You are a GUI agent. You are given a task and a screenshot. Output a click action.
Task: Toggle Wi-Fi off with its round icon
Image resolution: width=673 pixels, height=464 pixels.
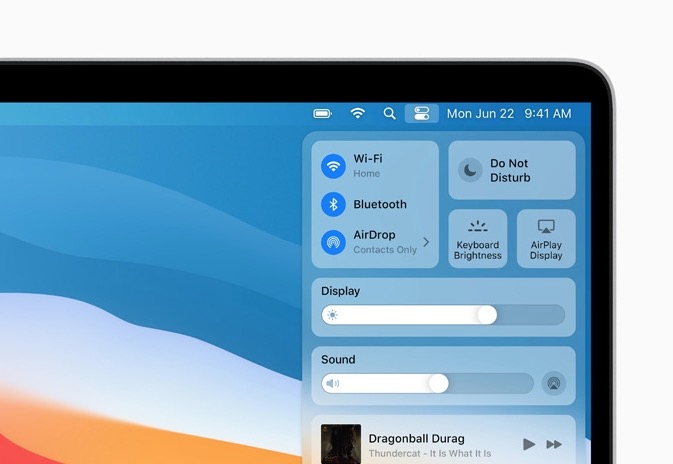(333, 166)
